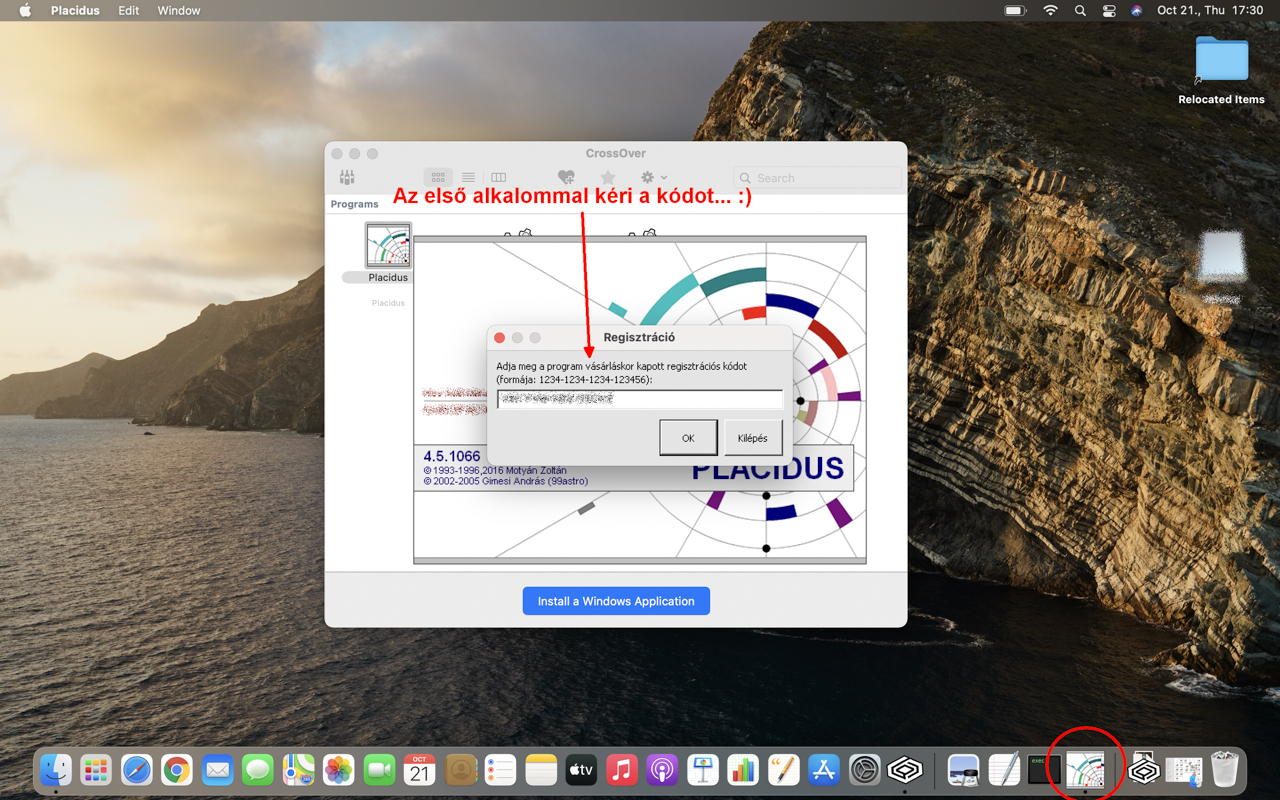Open the black exec terminal icon in Dock

coord(1044,770)
